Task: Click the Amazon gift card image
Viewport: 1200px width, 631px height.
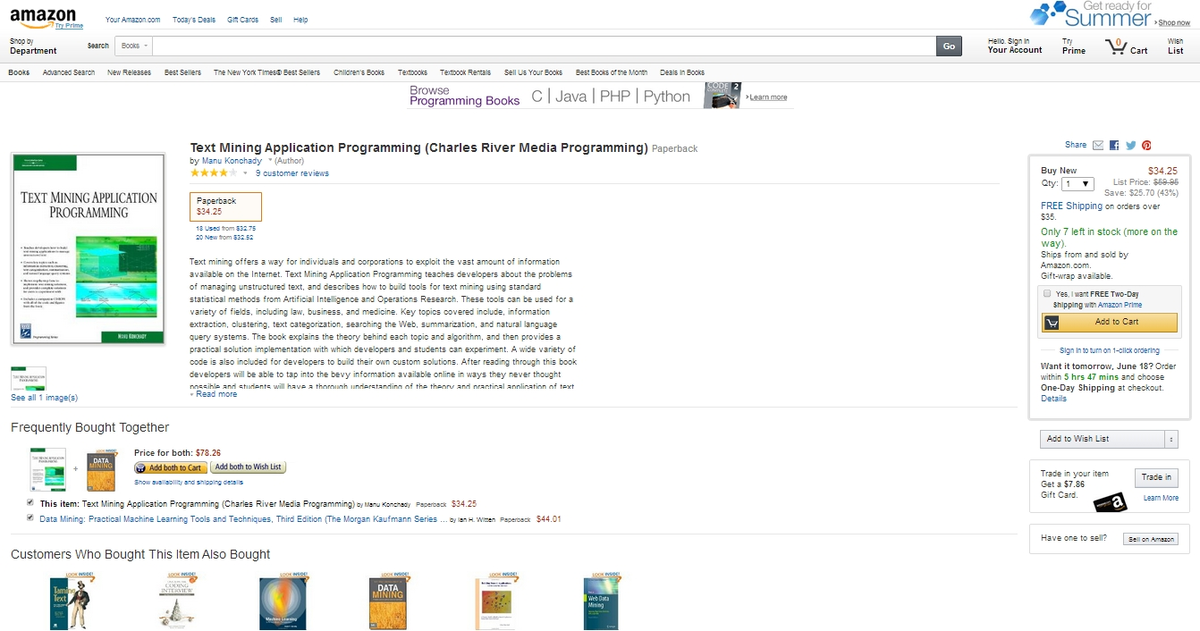Action: click(x=1109, y=502)
